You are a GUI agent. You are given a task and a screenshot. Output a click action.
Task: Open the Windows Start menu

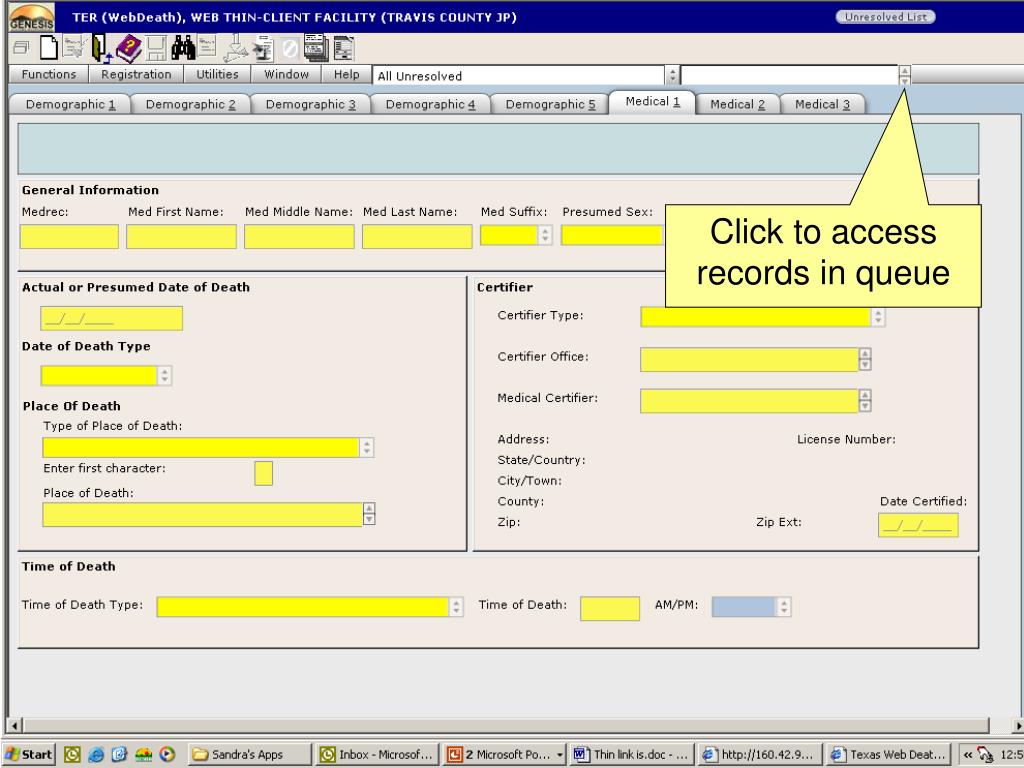(29, 754)
